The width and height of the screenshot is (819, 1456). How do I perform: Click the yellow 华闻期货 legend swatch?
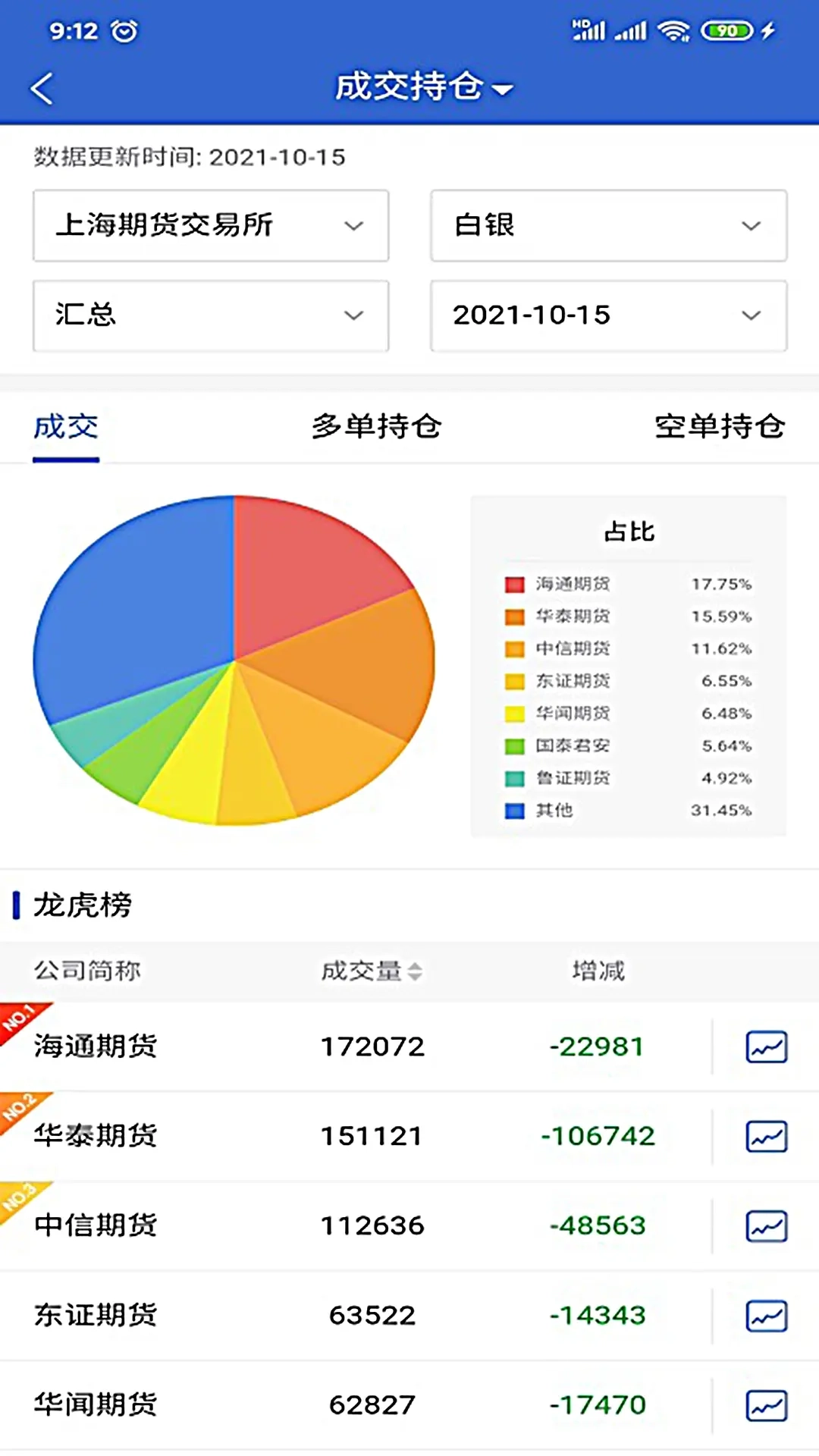515,714
